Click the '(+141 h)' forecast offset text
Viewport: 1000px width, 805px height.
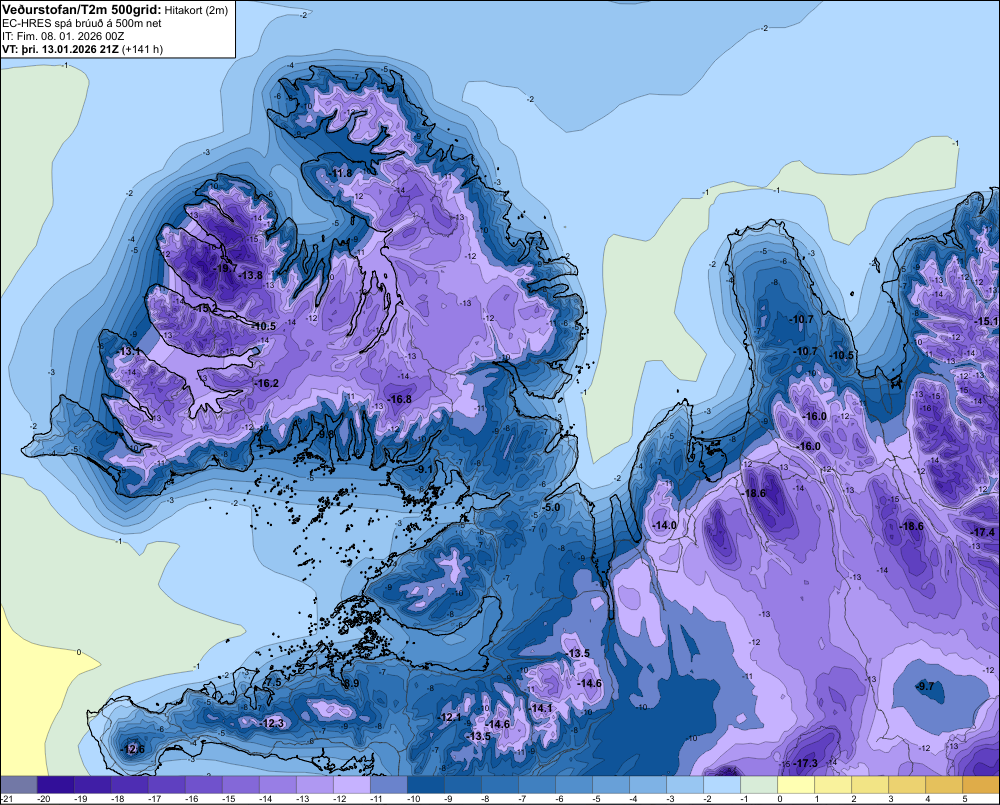coord(142,49)
